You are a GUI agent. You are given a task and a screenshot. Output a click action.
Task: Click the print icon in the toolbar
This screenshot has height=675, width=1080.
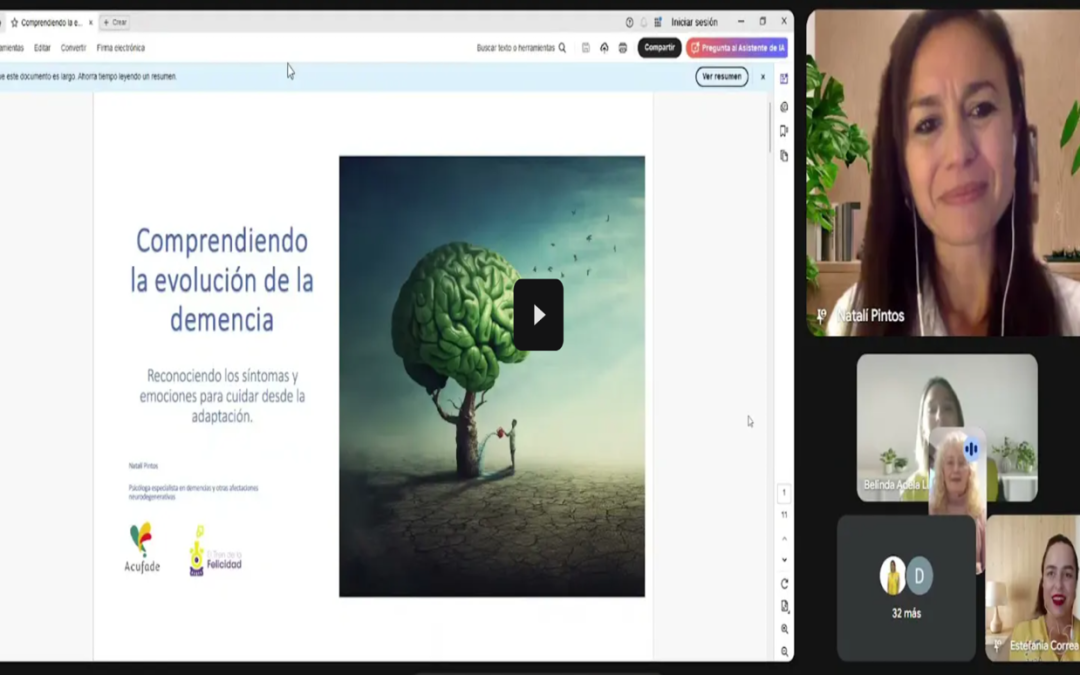(621, 48)
